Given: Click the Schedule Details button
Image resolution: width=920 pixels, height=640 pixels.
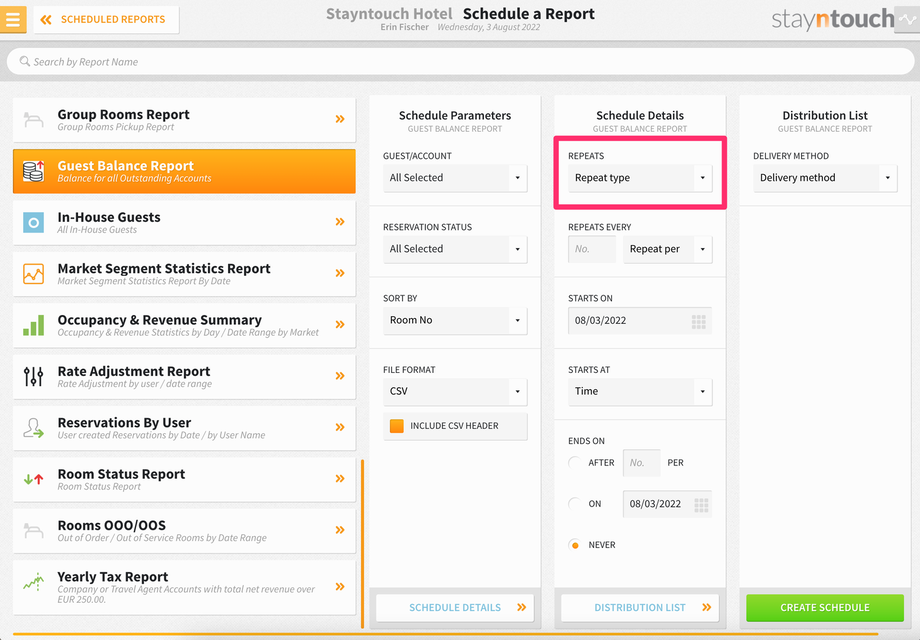Looking at the screenshot, I should coord(455,608).
